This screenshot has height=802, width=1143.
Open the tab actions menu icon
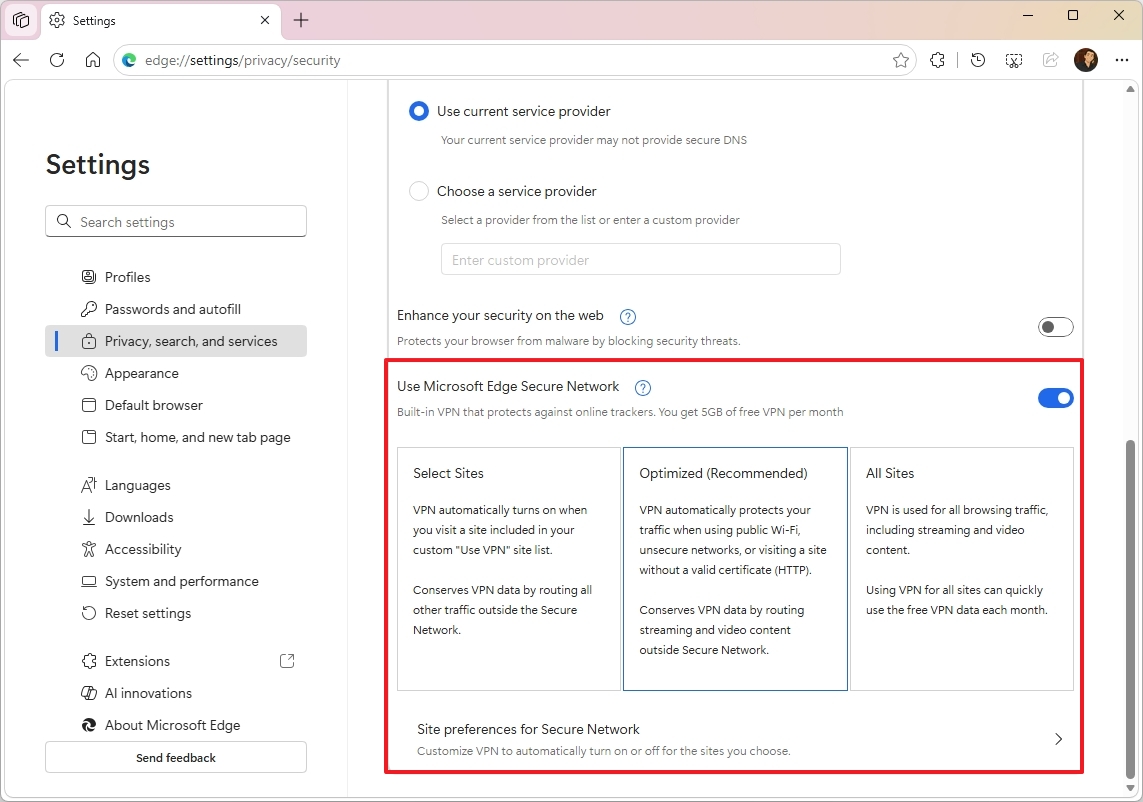[21, 20]
